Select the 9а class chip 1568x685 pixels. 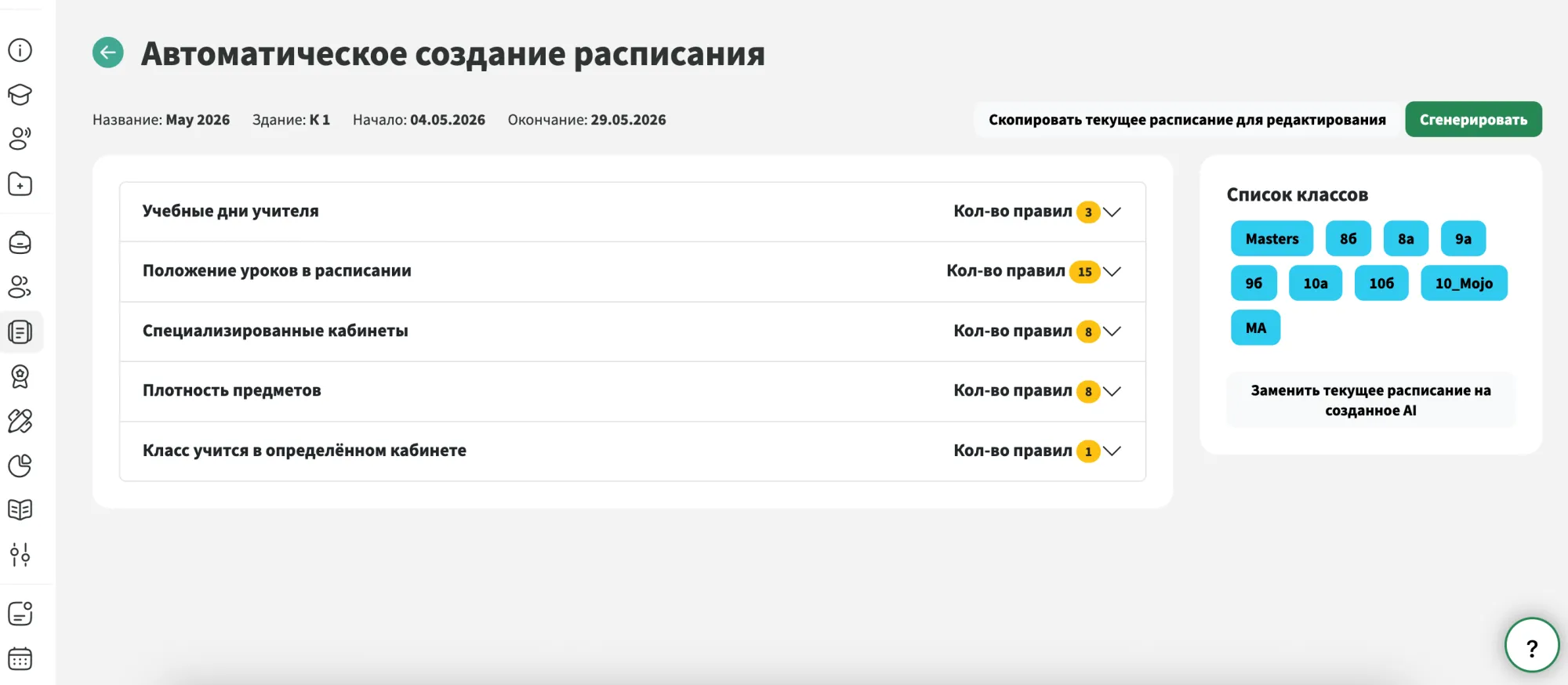tap(1463, 238)
